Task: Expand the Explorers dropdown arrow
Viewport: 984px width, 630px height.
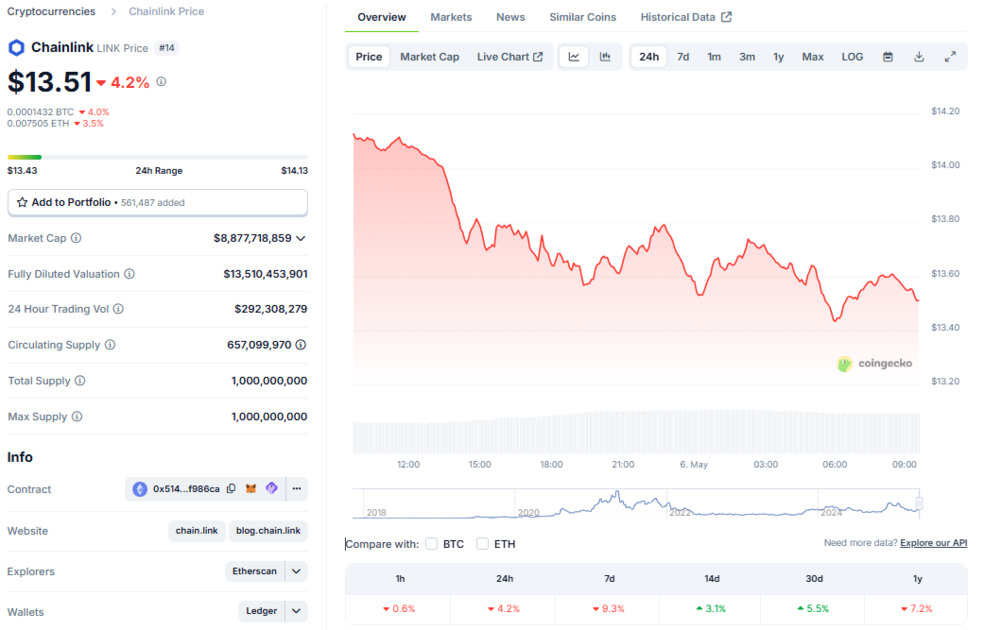Action: [x=297, y=571]
